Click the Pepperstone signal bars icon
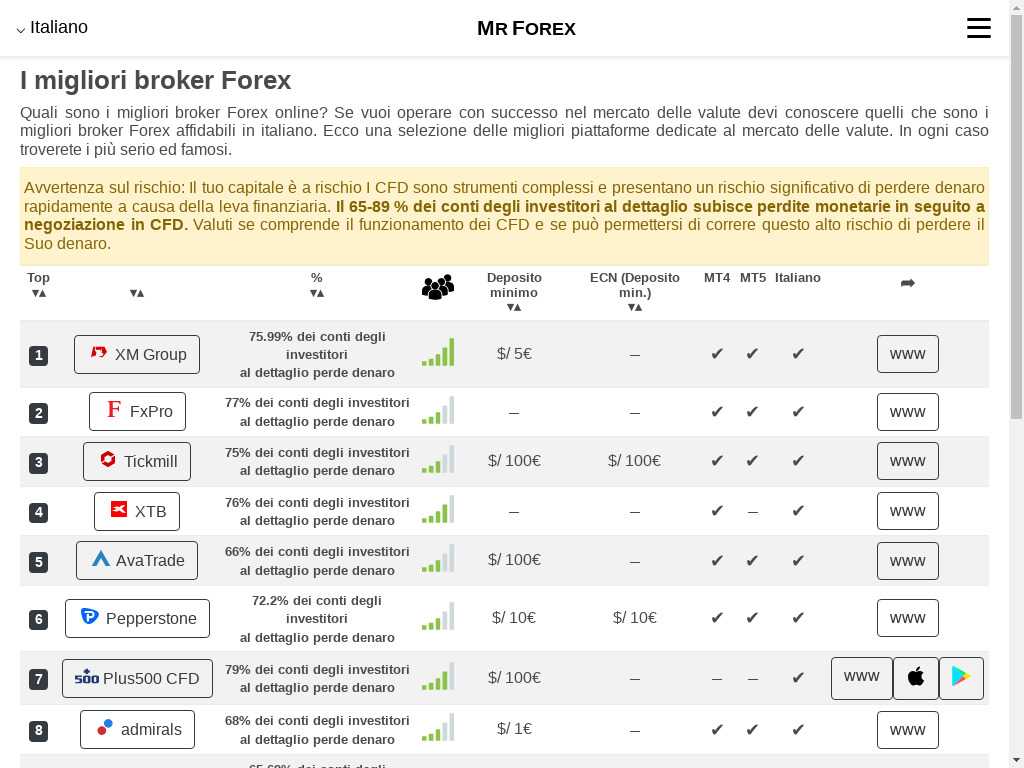This screenshot has height=768, width=1024. (x=437, y=617)
